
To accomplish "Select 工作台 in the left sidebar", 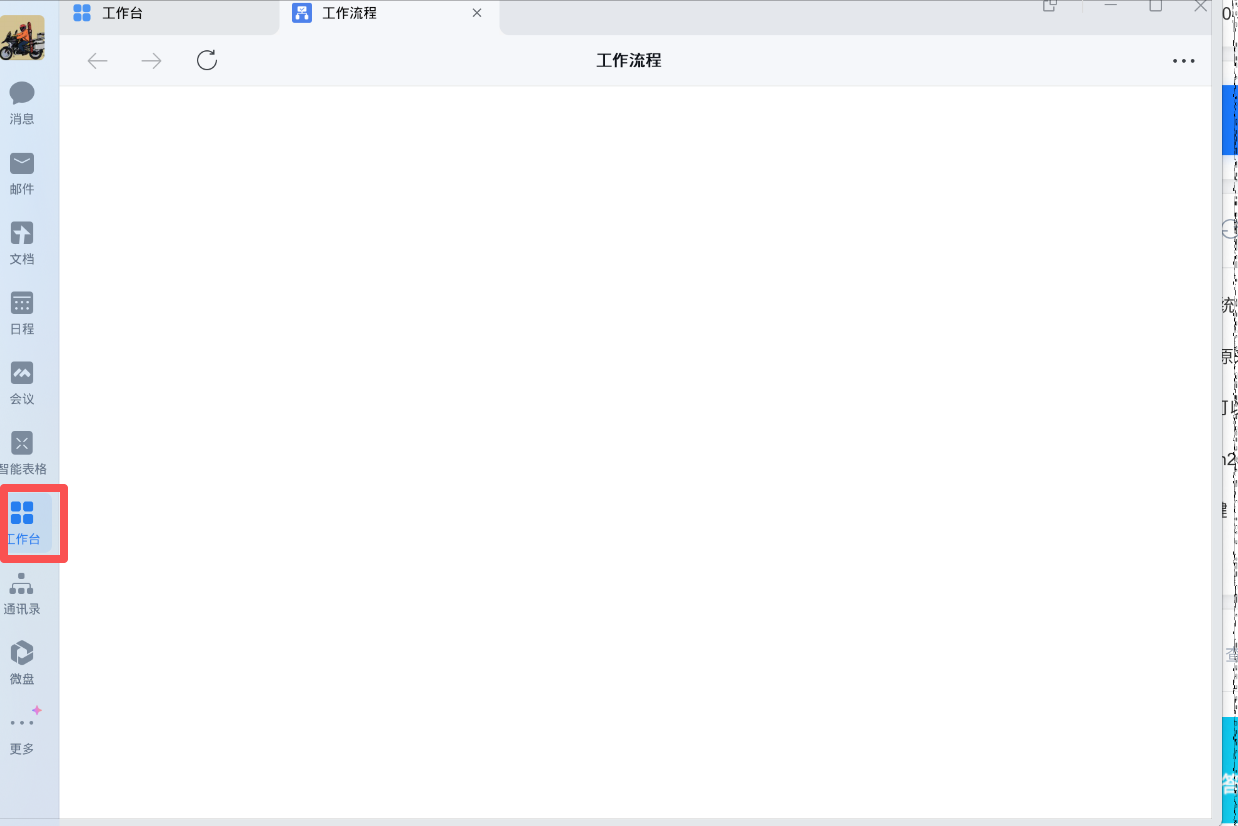I will (23, 523).
